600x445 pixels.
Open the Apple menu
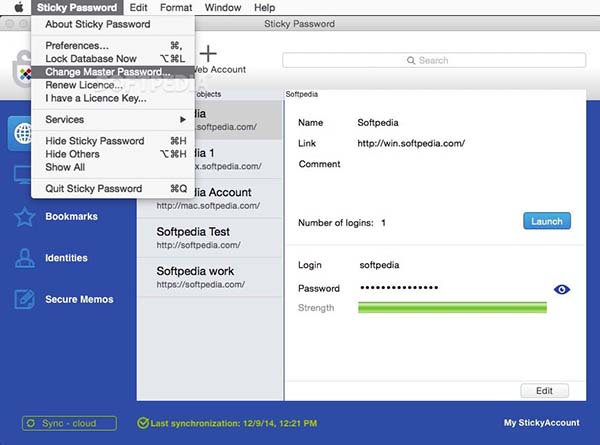tap(18, 7)
